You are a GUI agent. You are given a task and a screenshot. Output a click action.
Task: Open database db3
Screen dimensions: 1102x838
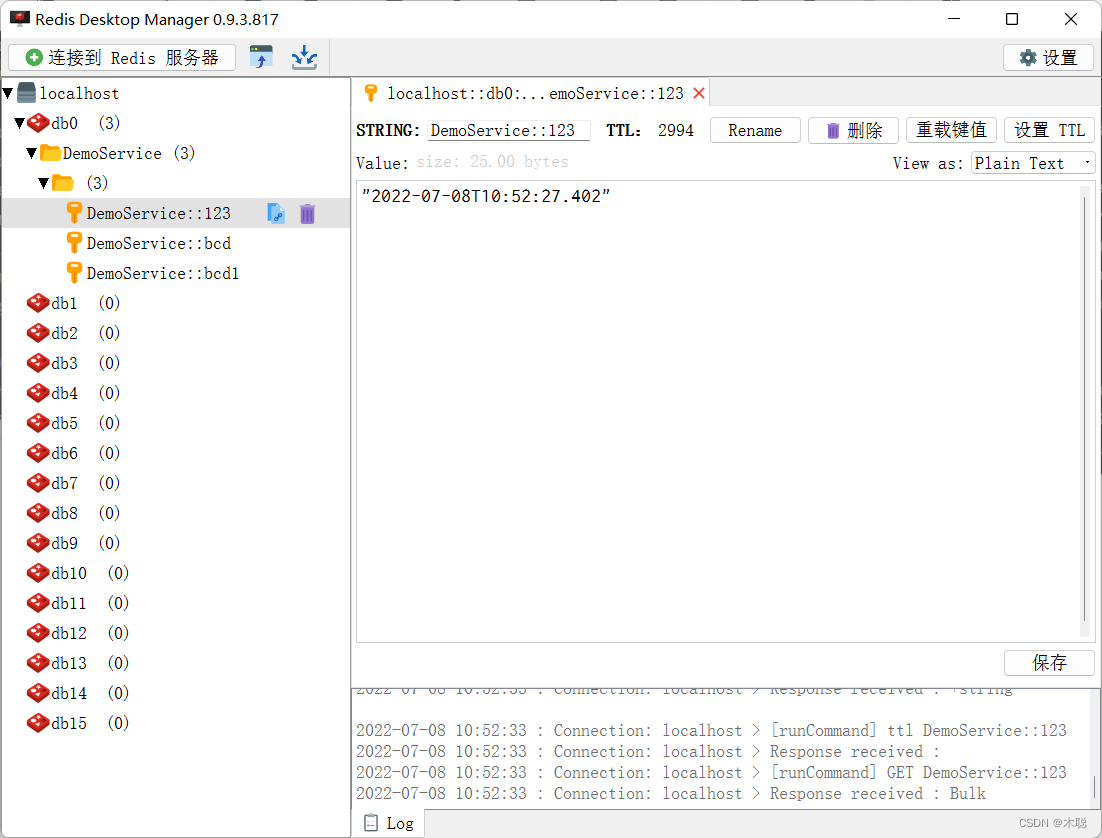(x=73, y=363)
